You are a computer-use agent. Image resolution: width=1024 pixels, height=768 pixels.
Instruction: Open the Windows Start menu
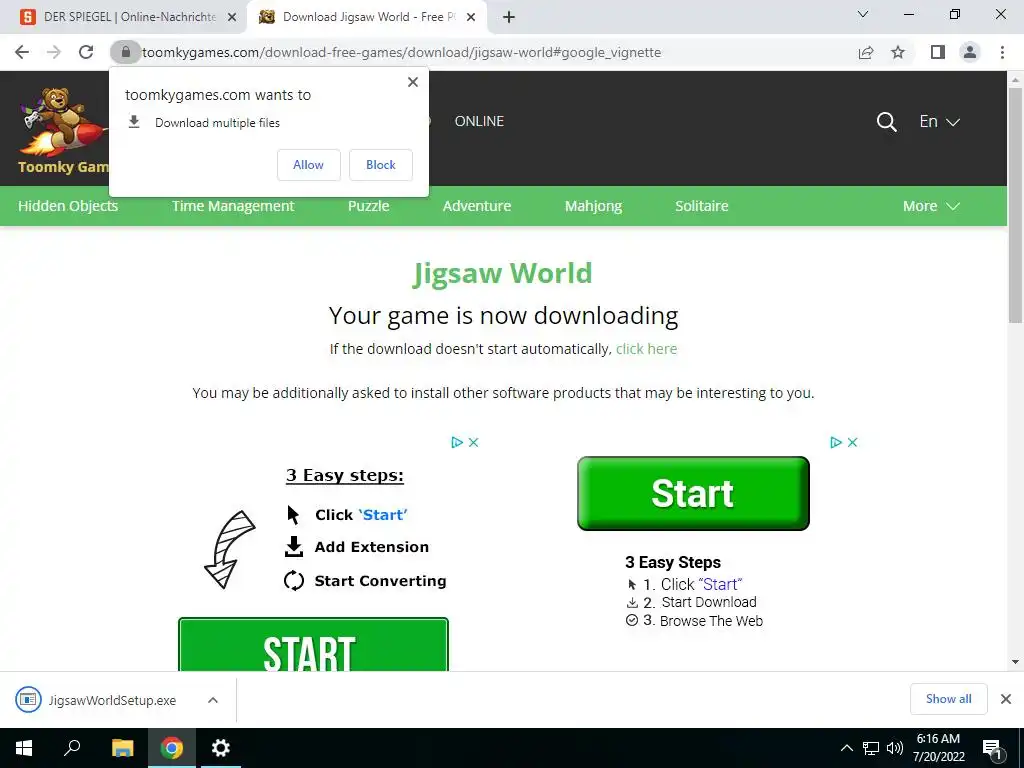(x=24, y=748)
